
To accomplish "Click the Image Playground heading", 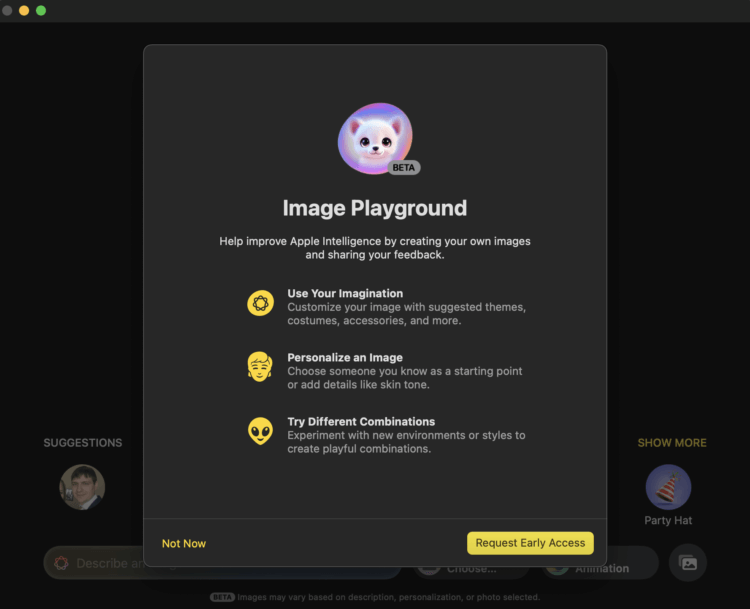I will point(375,208).
